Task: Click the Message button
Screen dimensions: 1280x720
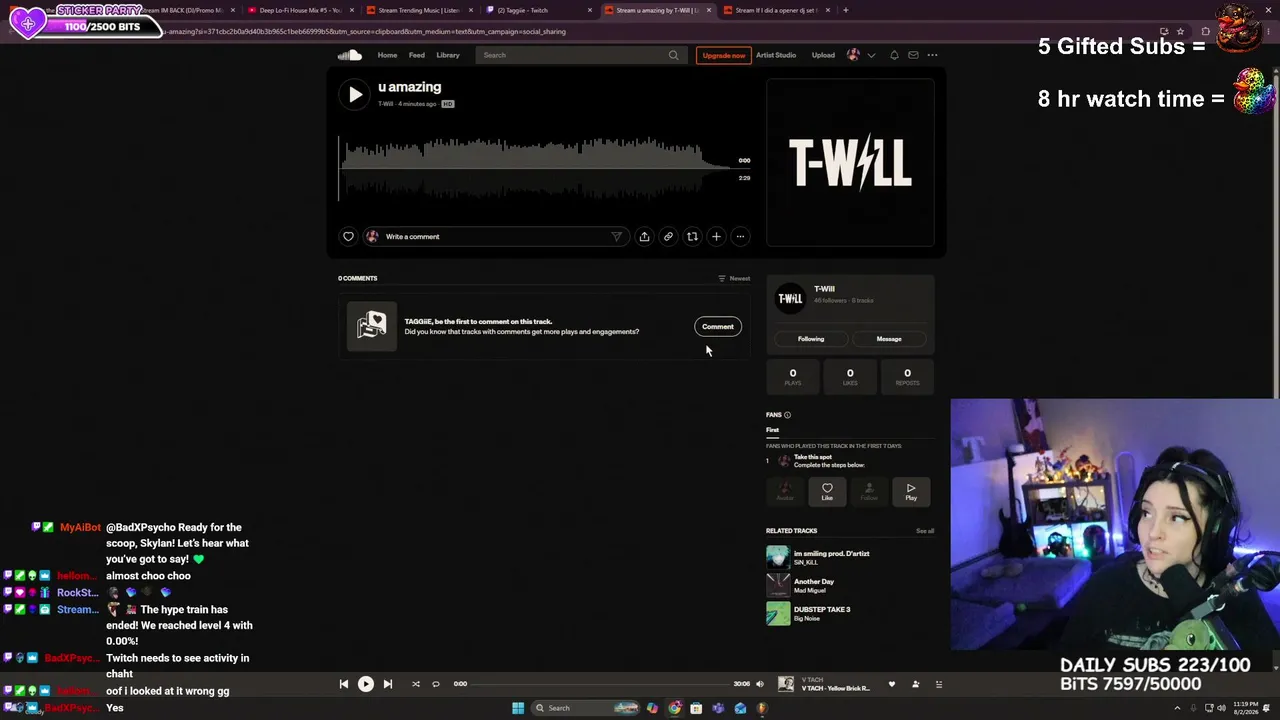Action: pos(889,339)
